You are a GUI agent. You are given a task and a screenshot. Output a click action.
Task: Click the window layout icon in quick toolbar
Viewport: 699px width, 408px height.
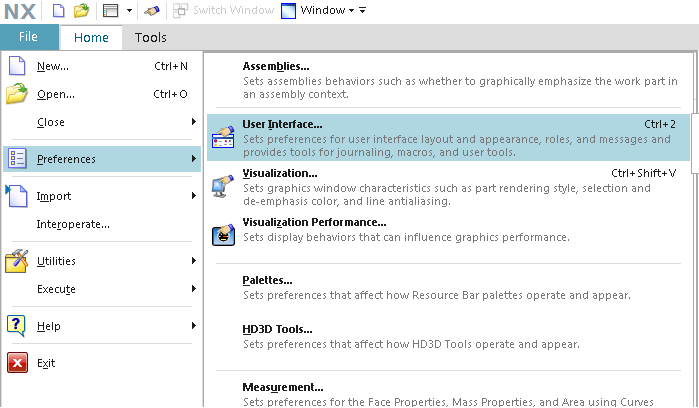pyautogui.click(x=111, y=10)
